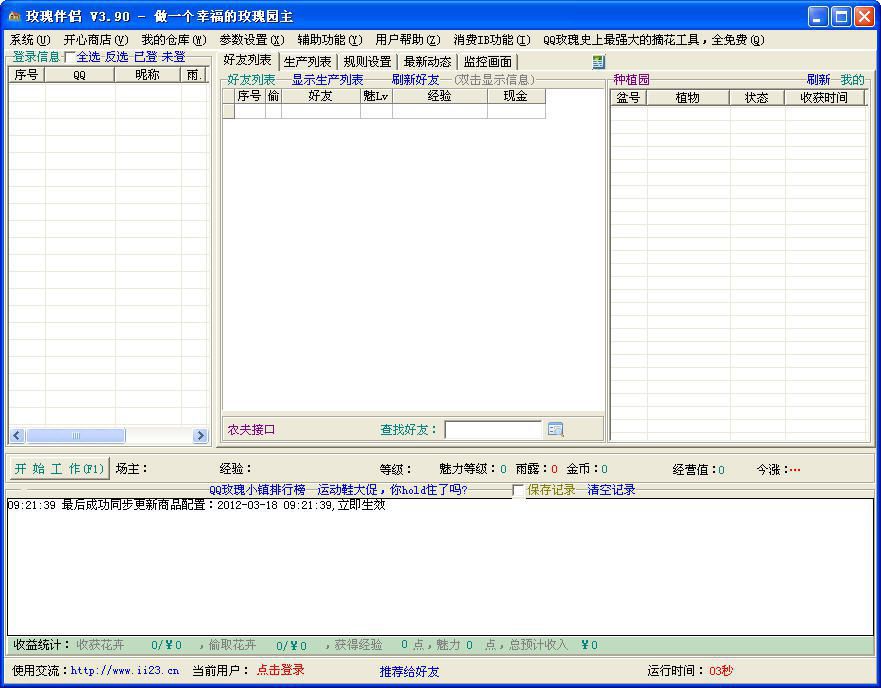Click the 农夫接口 link
This screenshot has height=688, width=881.
pos(251,430)
